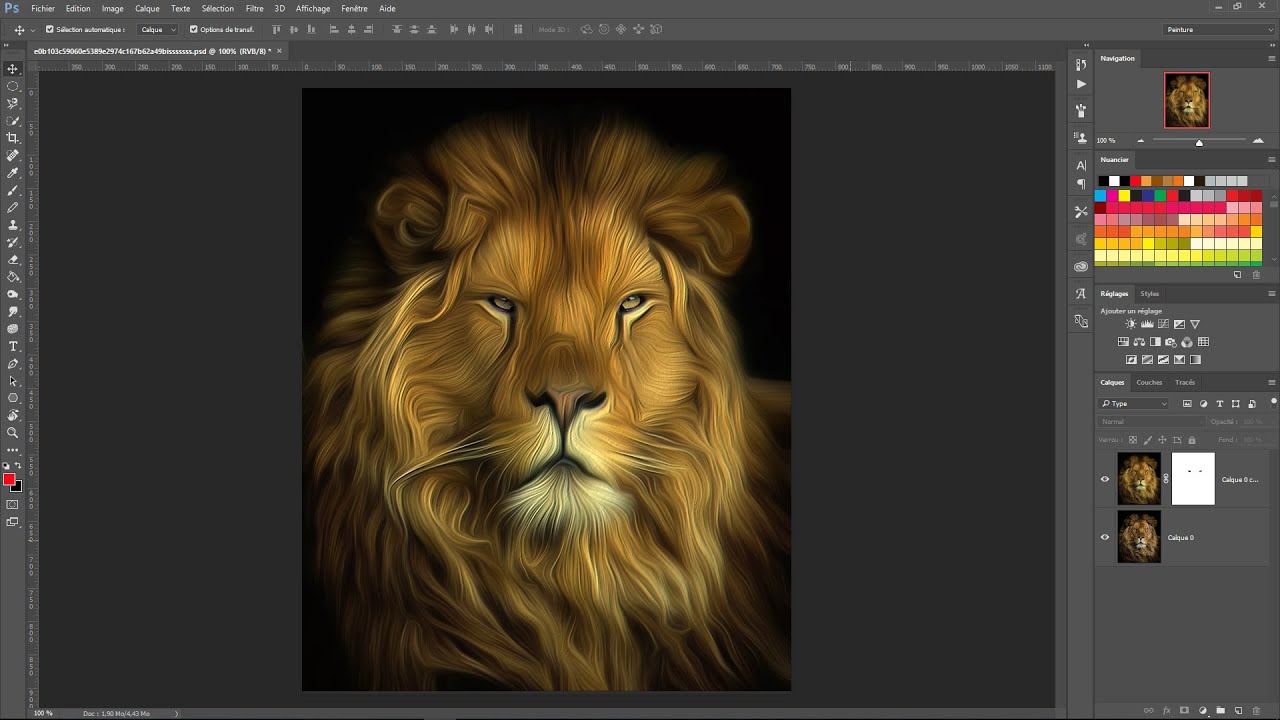
Task: Open the Réglages panel menu
Action: 1272,294
